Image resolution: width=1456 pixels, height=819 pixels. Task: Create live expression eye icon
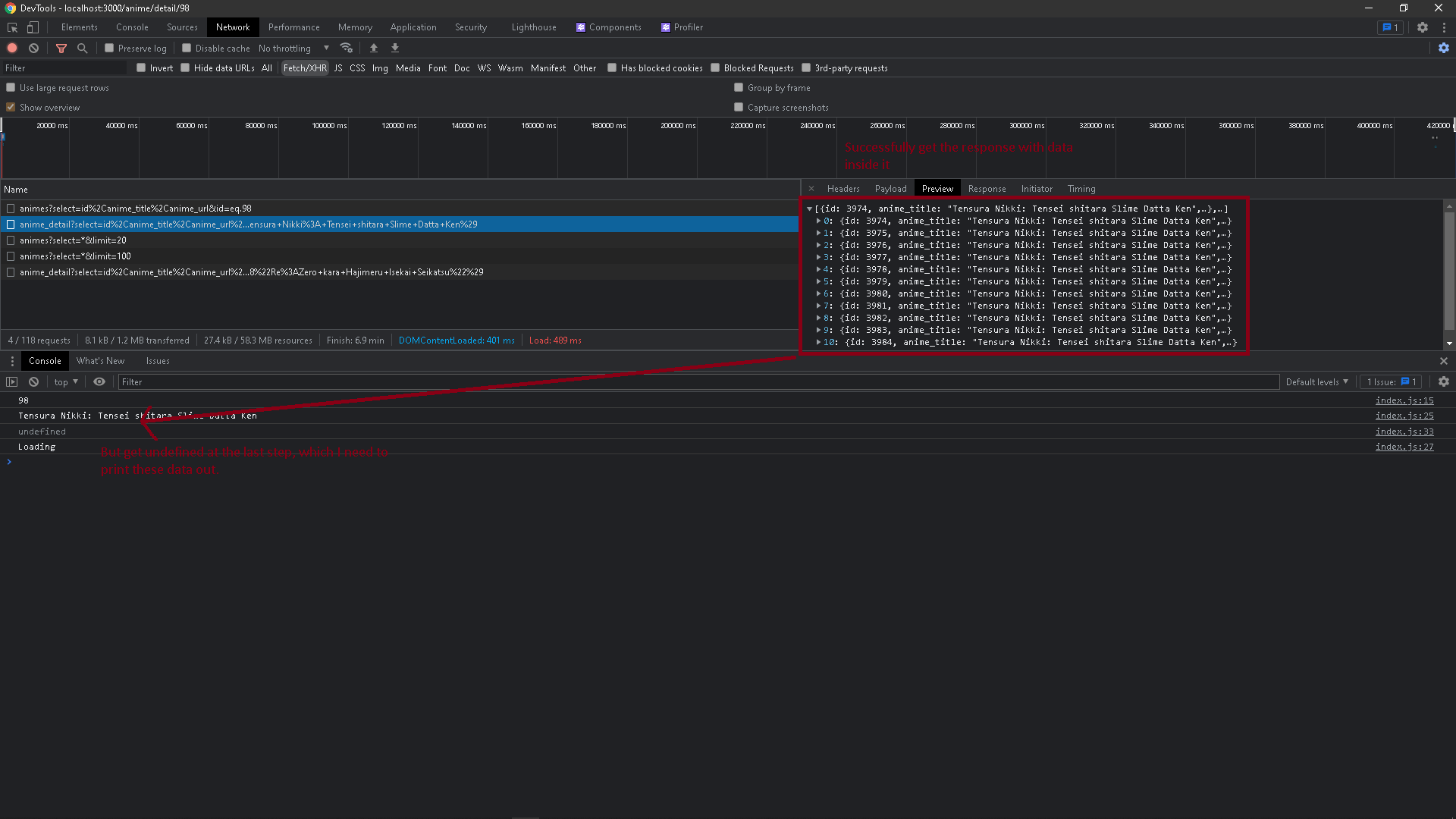coord(99,382)
